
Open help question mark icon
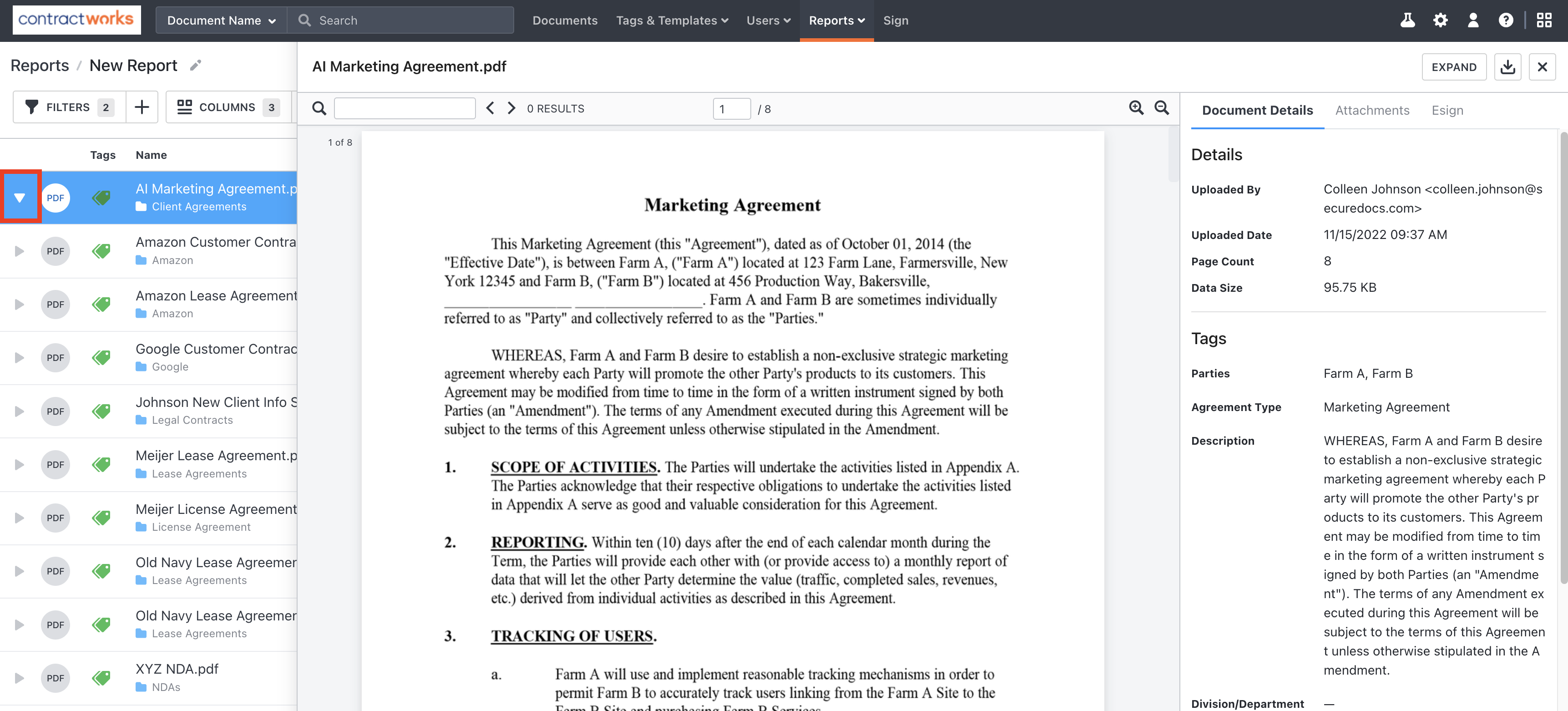point(1506,20)
